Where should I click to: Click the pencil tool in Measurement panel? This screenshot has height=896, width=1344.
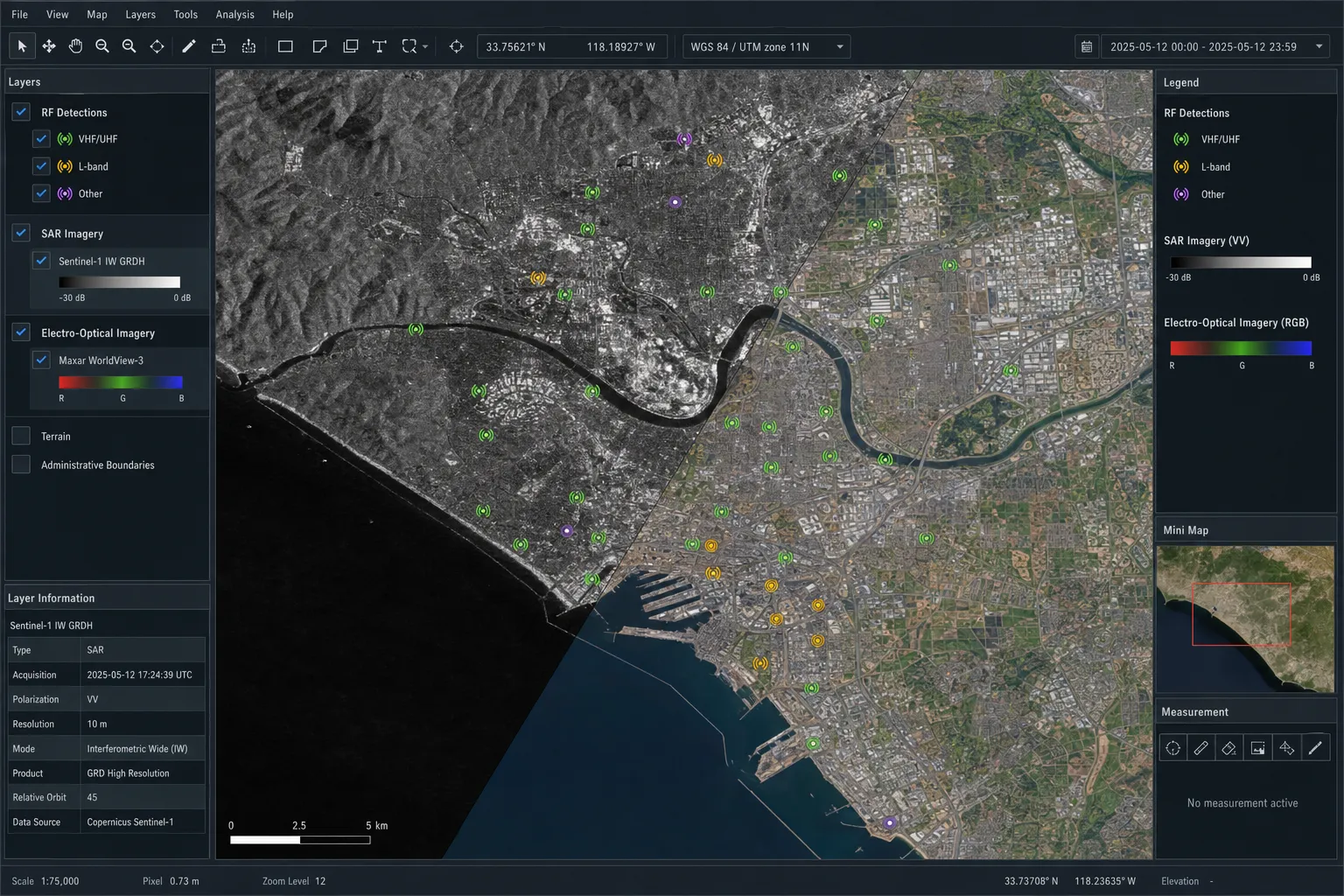pos(1315,748)
